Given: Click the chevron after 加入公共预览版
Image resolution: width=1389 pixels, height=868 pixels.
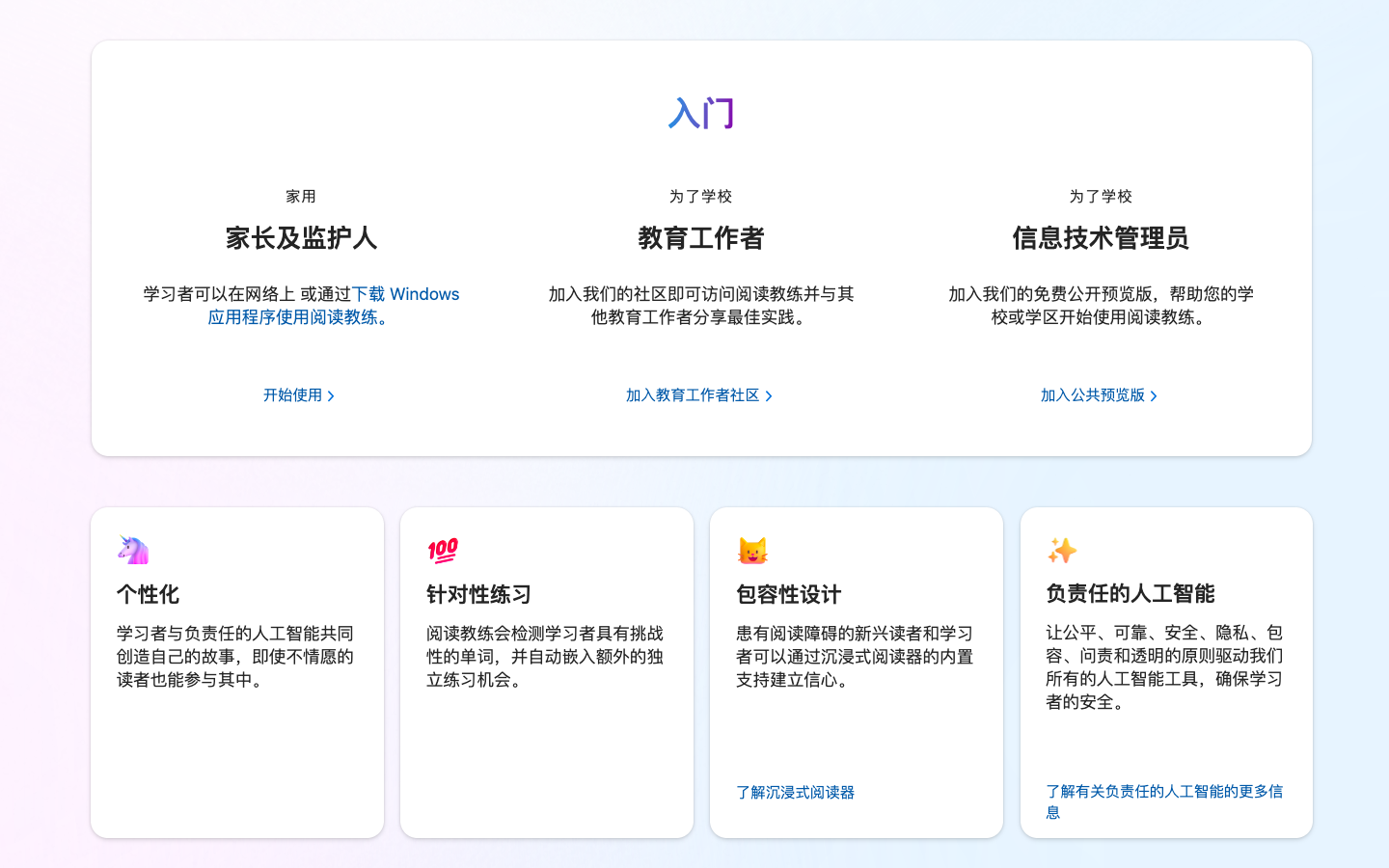Looking at the screenshot, I should [1155, 395].
